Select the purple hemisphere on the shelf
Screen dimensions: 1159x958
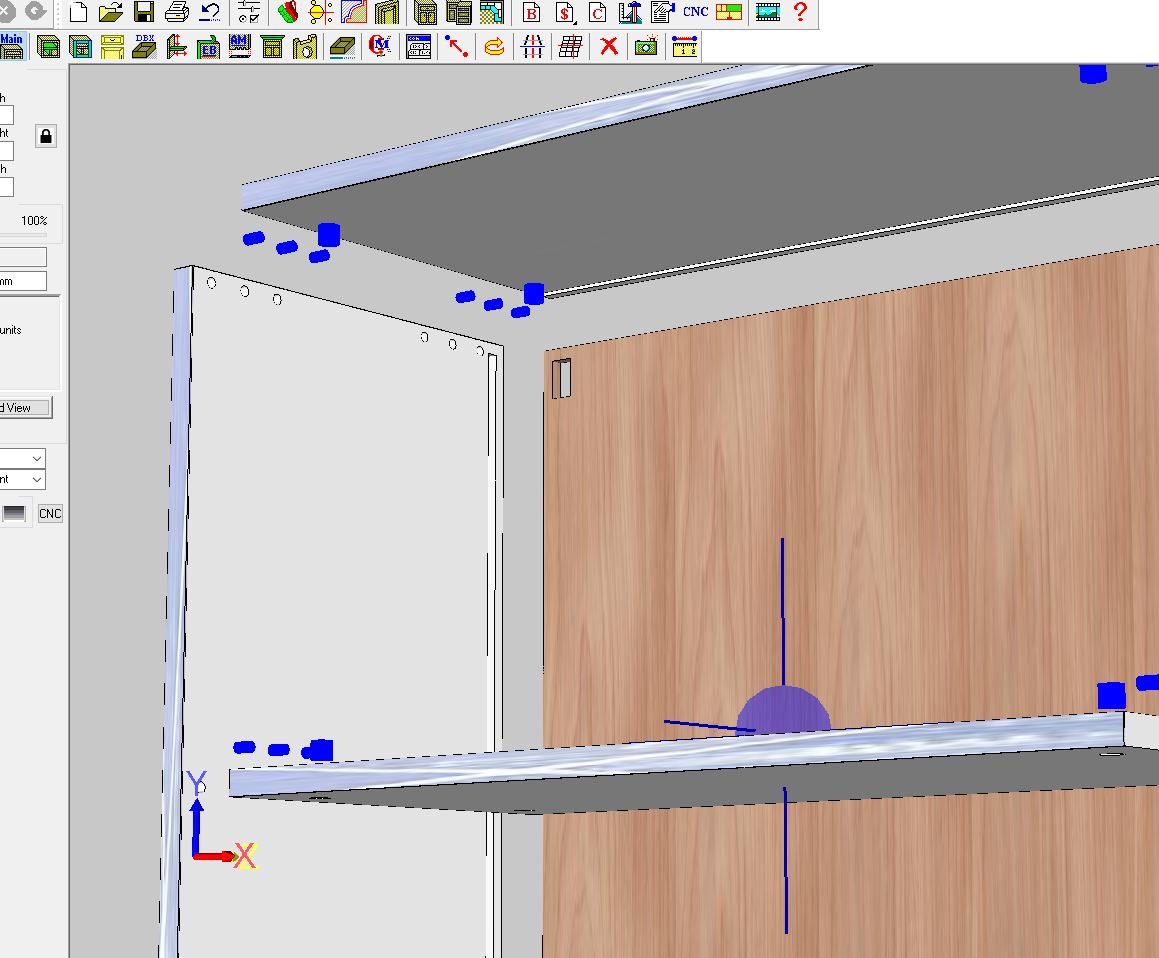(x=783, y=710)
